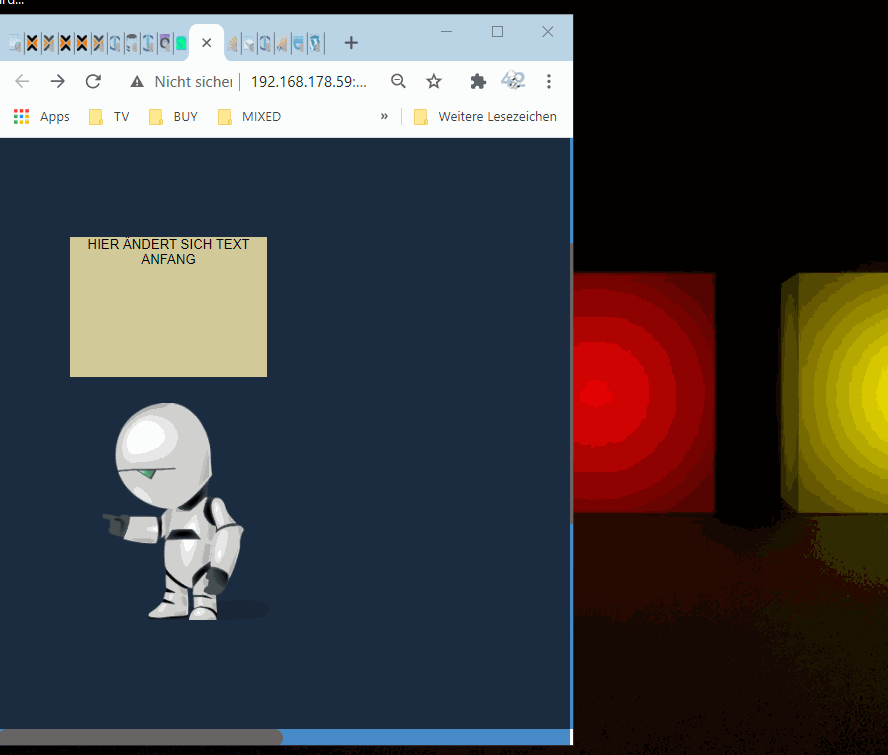The image size is (888, 755).
Task: Open the Apps shortcut
Action: [42, 116]
